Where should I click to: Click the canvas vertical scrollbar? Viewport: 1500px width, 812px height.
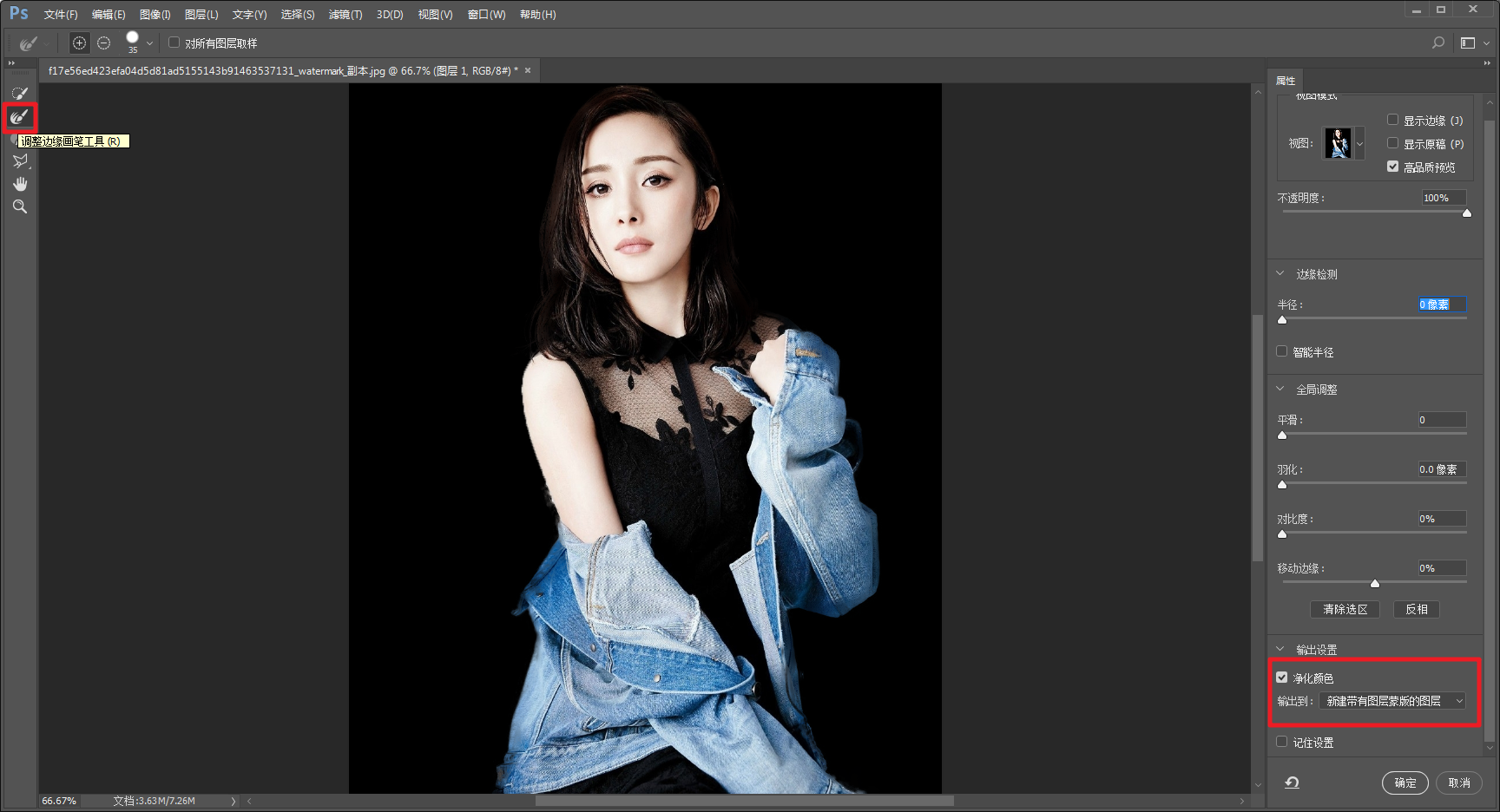click(1258, 438)
